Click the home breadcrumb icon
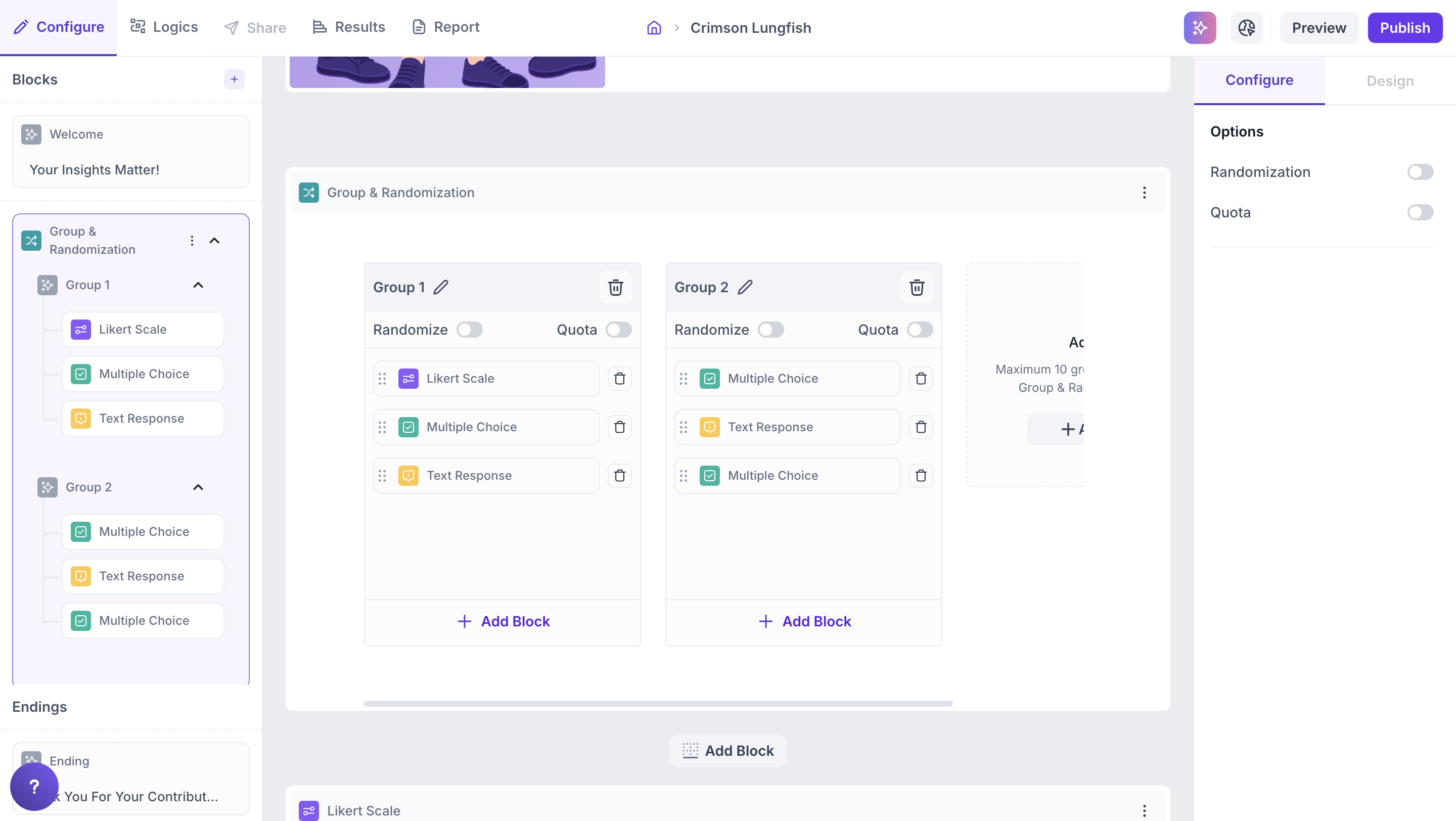 click(x=654, y=28)
